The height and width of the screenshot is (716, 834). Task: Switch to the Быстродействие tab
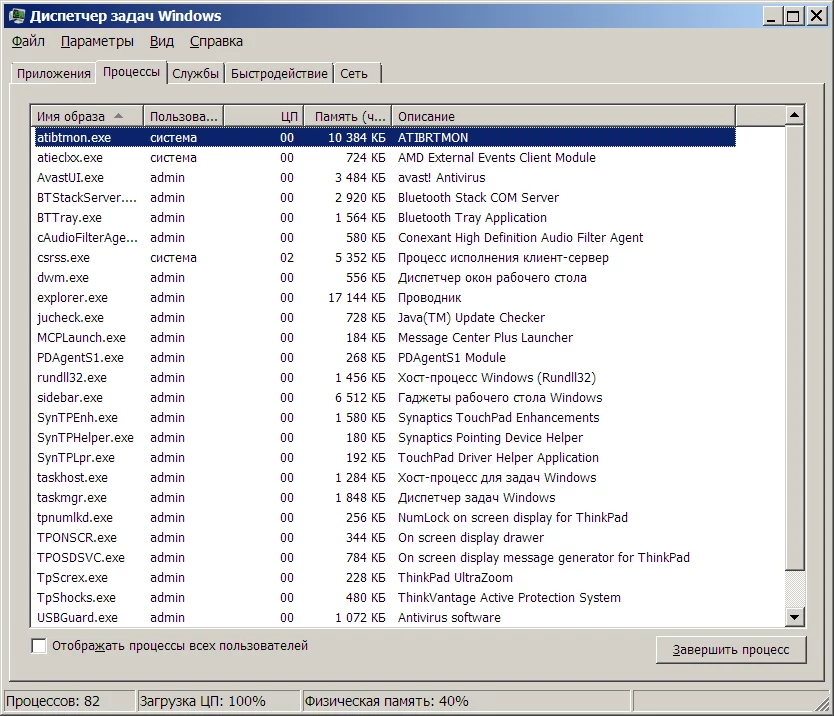pyautogui.click(x=279, y=73)
